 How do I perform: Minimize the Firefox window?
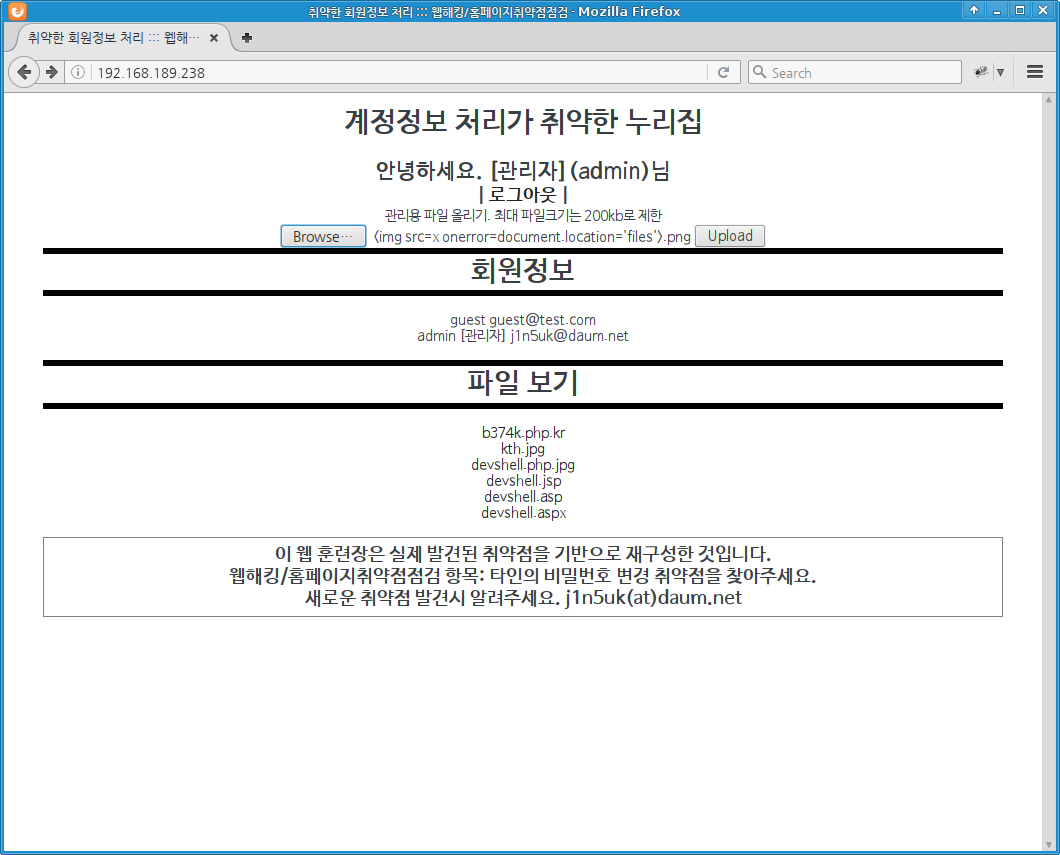[996, 10]
